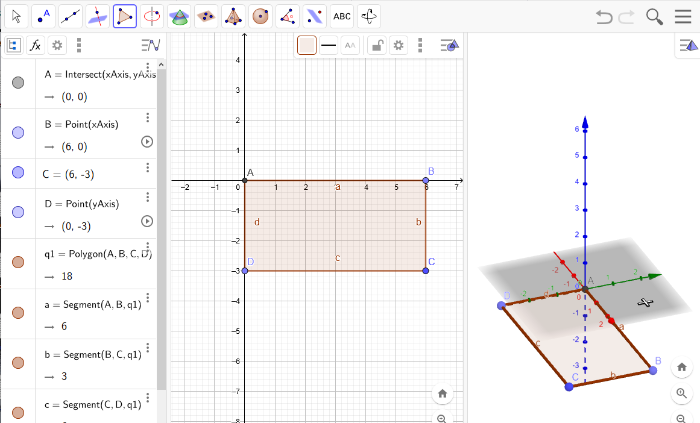This screenshot has height=423, width=700.
Task: Open graphics view settings gear
Action: click(398, 45)
